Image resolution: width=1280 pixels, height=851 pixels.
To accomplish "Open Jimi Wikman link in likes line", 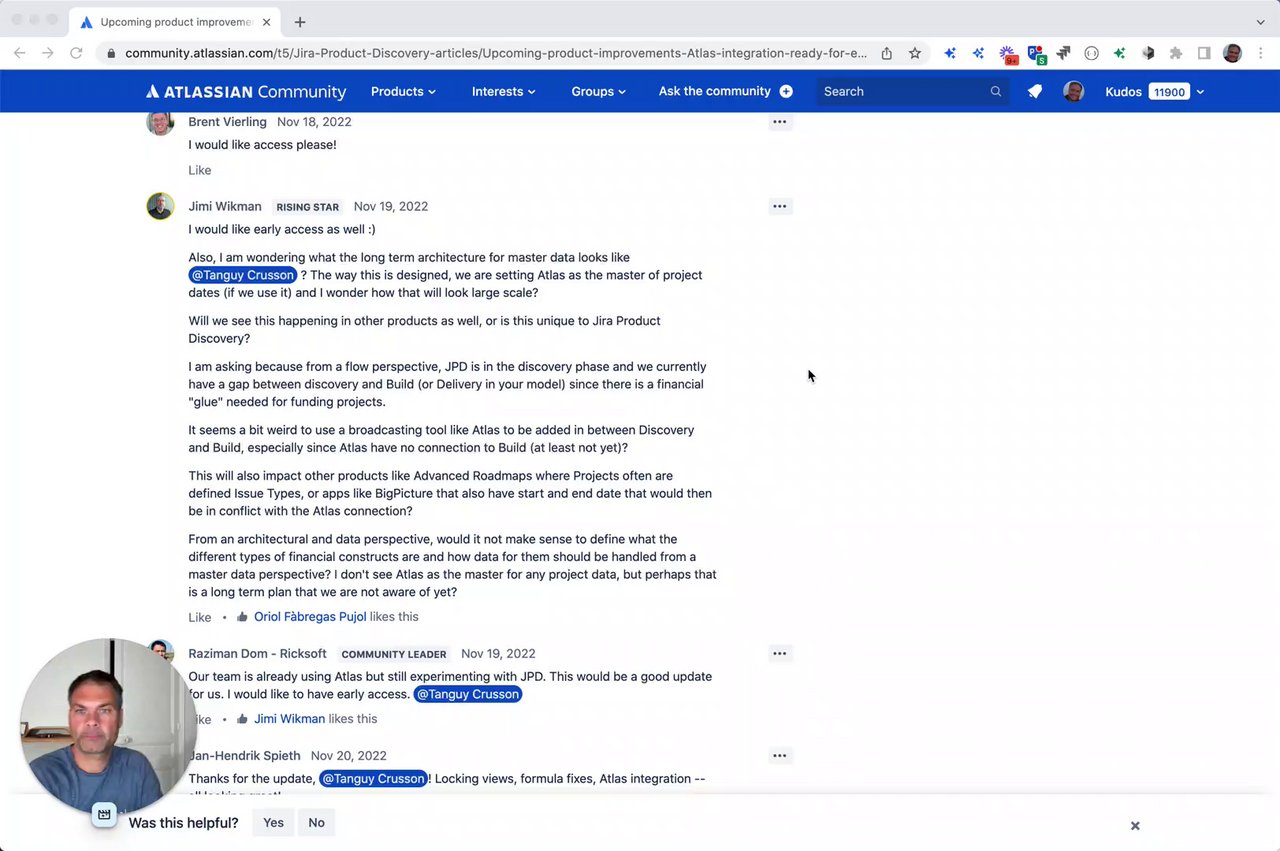I will (x=289, y=718).
